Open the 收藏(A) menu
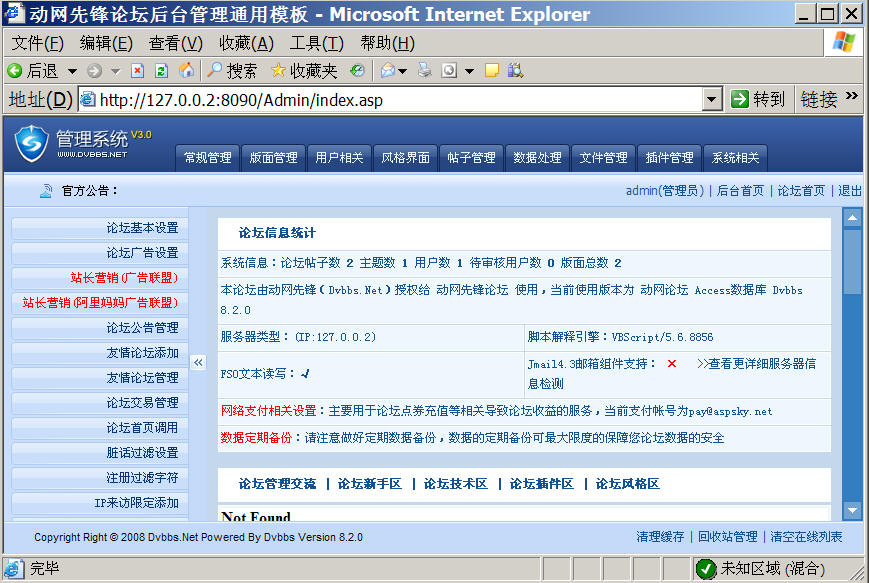 [x=247, y=43]
